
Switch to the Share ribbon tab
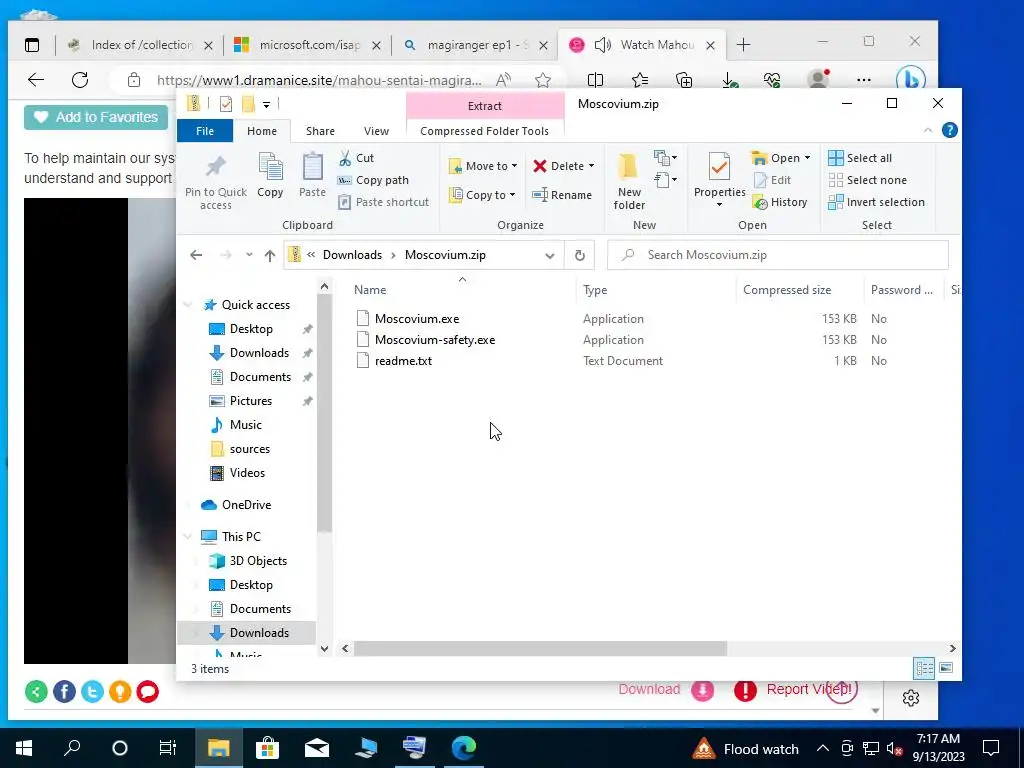(320, 131)
